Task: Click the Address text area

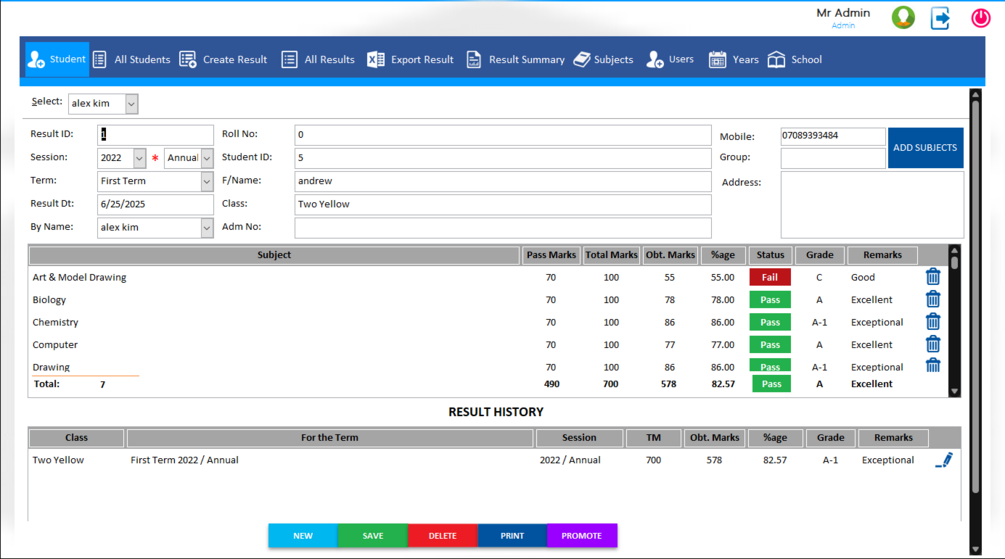Action: pyautogui.click(x=872, y=205)
